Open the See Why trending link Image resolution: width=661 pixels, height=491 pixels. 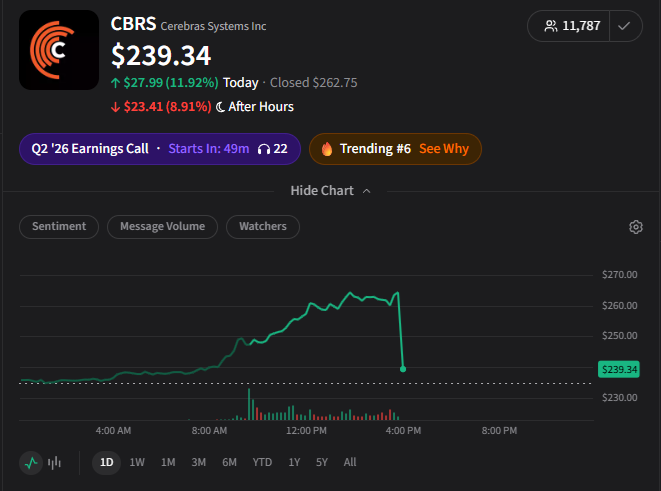coord(444,148)
